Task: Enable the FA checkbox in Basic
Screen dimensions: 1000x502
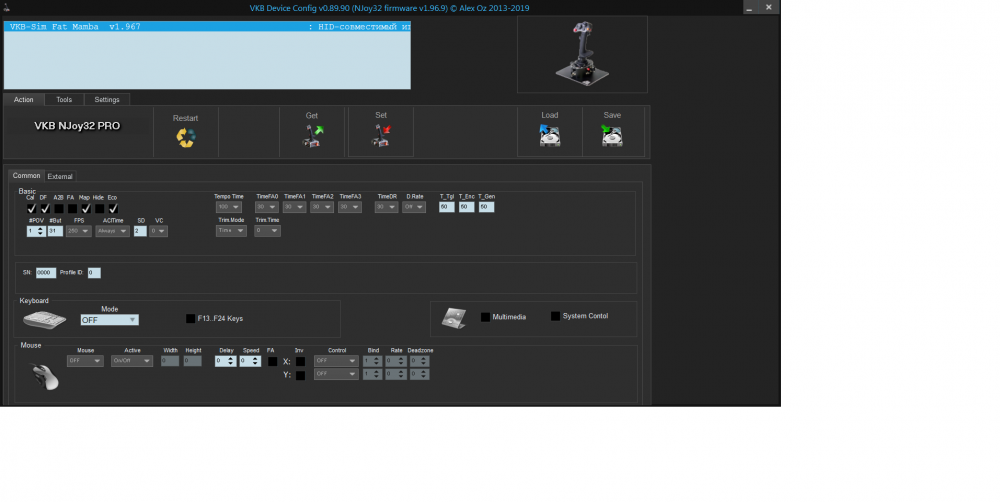Action: tap(72, 209)
